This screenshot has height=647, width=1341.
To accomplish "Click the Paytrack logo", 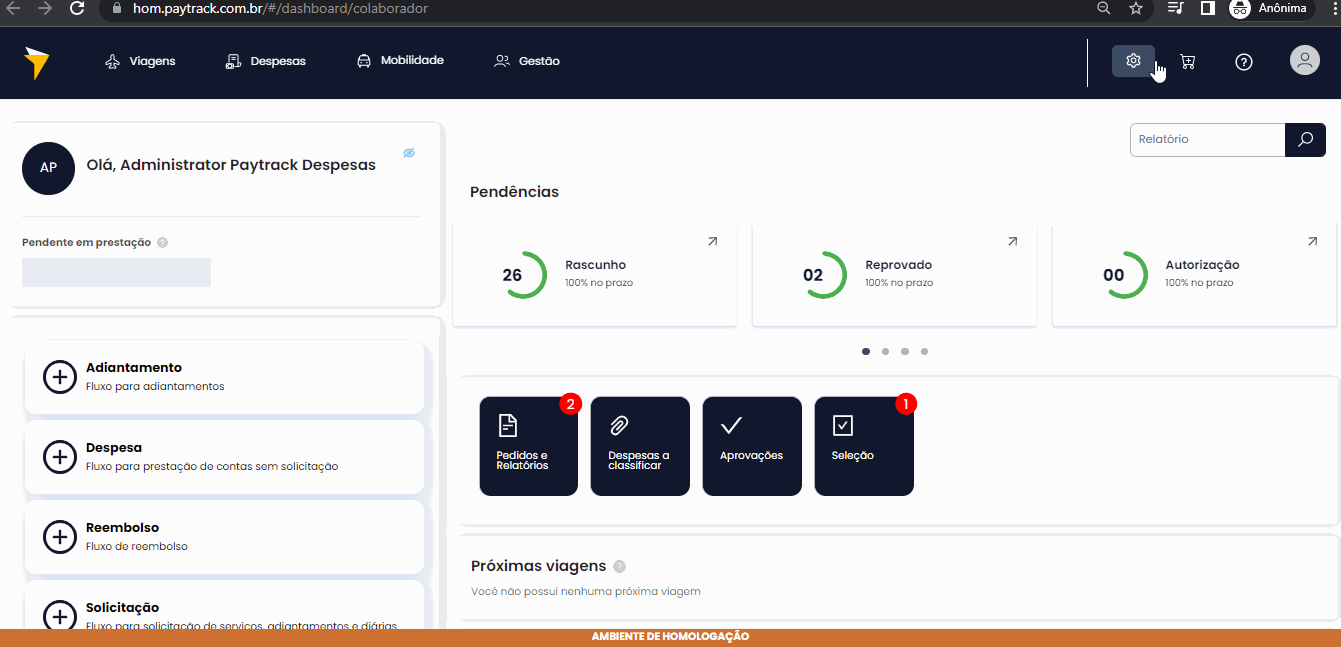I will point(37,62).
